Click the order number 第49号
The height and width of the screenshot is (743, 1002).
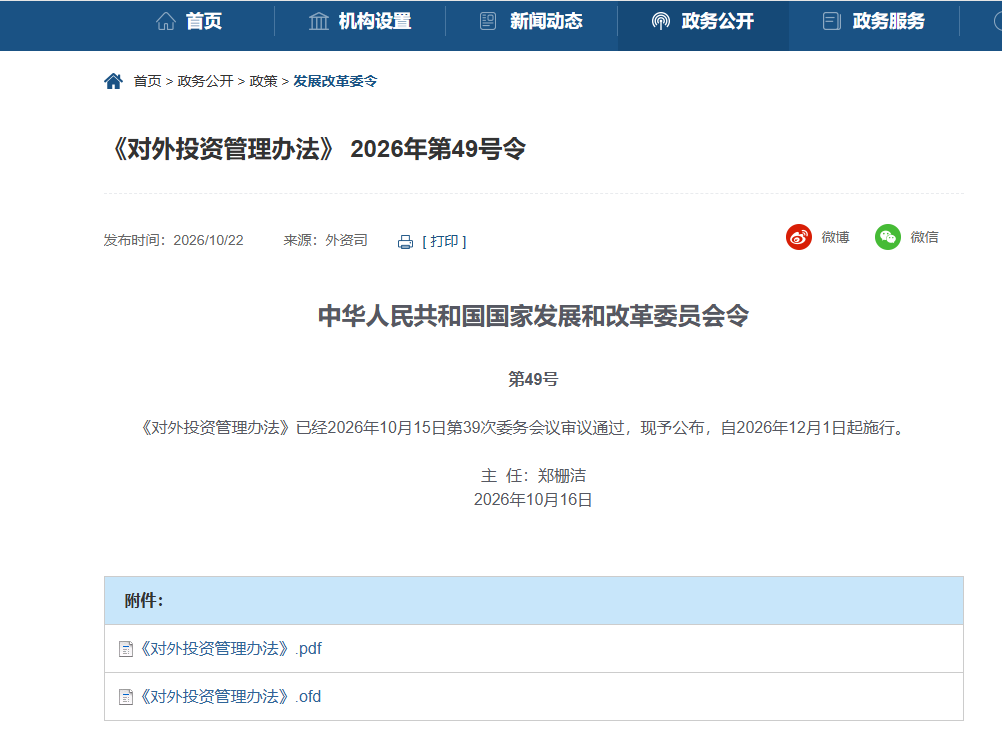534,379
